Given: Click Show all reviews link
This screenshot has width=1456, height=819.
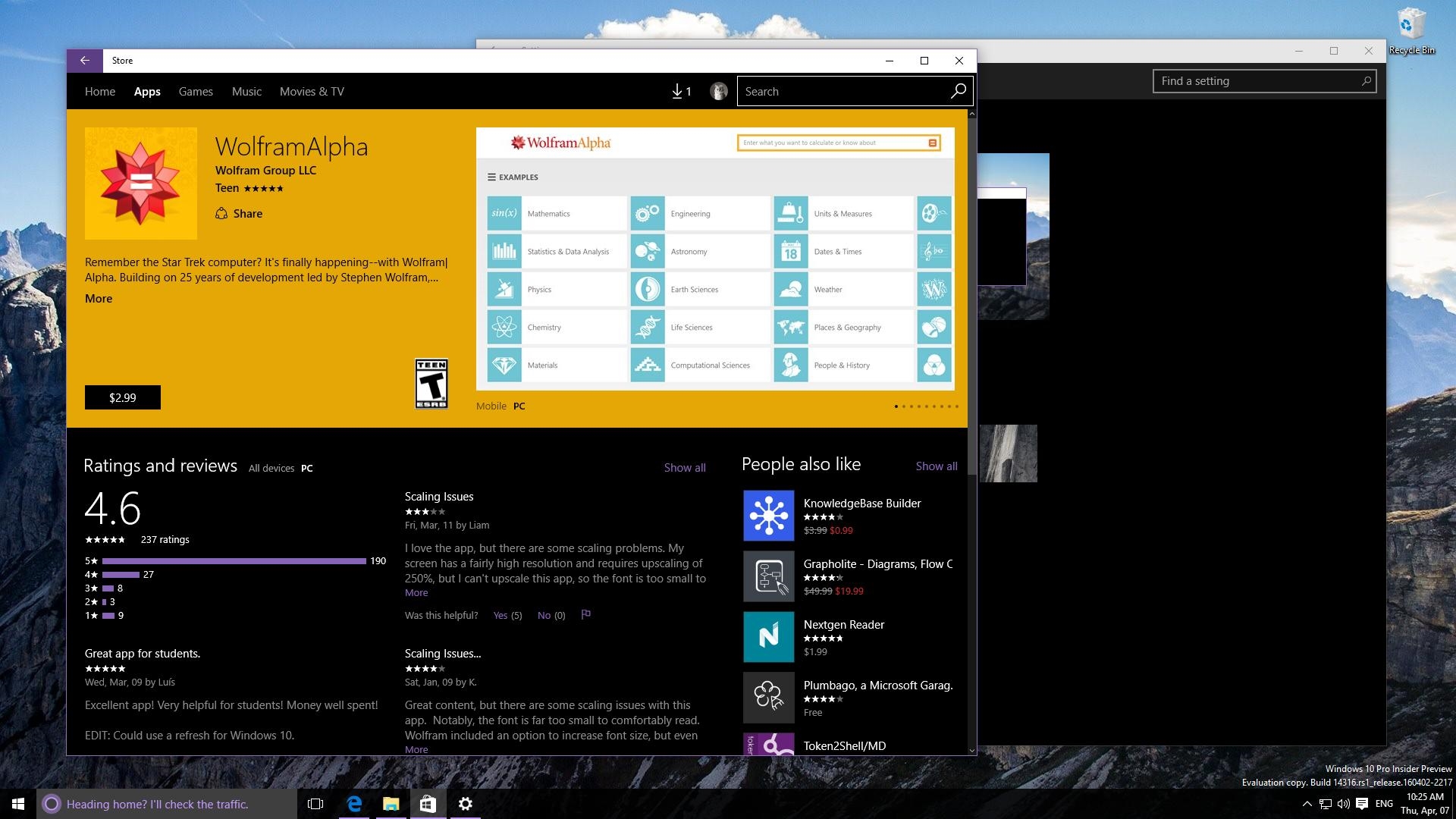Looking at the screenshot, I should pyautogui.click(x=683, y=466).
